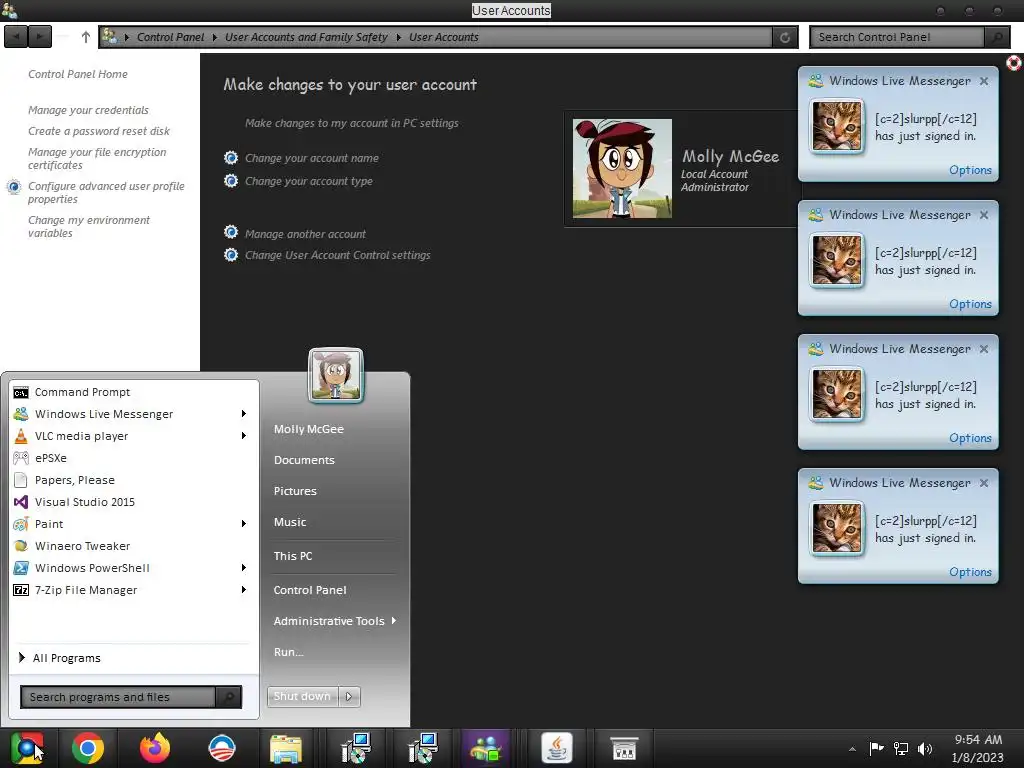
Task: Open Documents from Start menu
Action: 304,460
